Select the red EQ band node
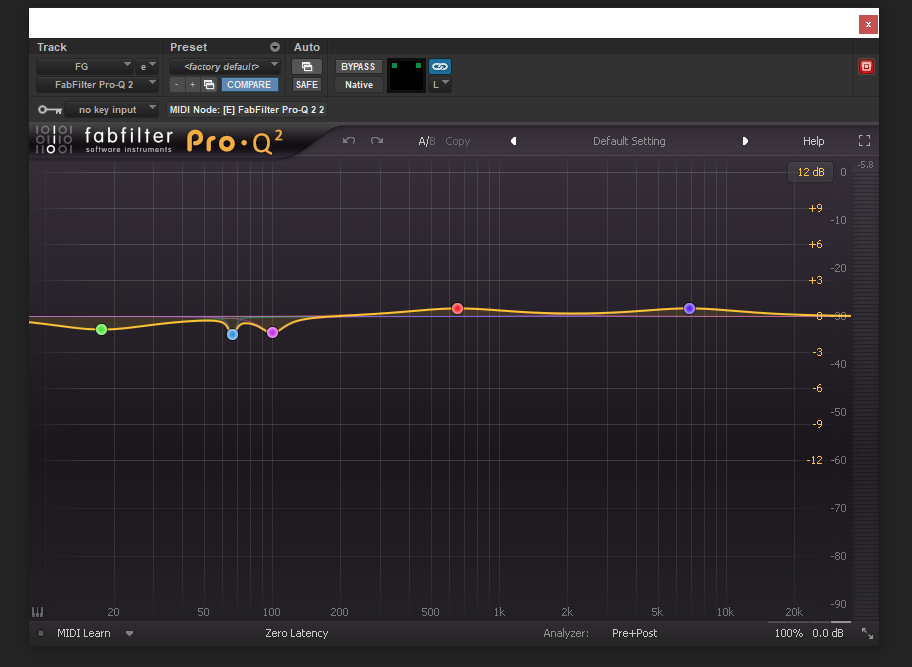The height and width of the screenshot is (667, 912). (x=457, y=308)
